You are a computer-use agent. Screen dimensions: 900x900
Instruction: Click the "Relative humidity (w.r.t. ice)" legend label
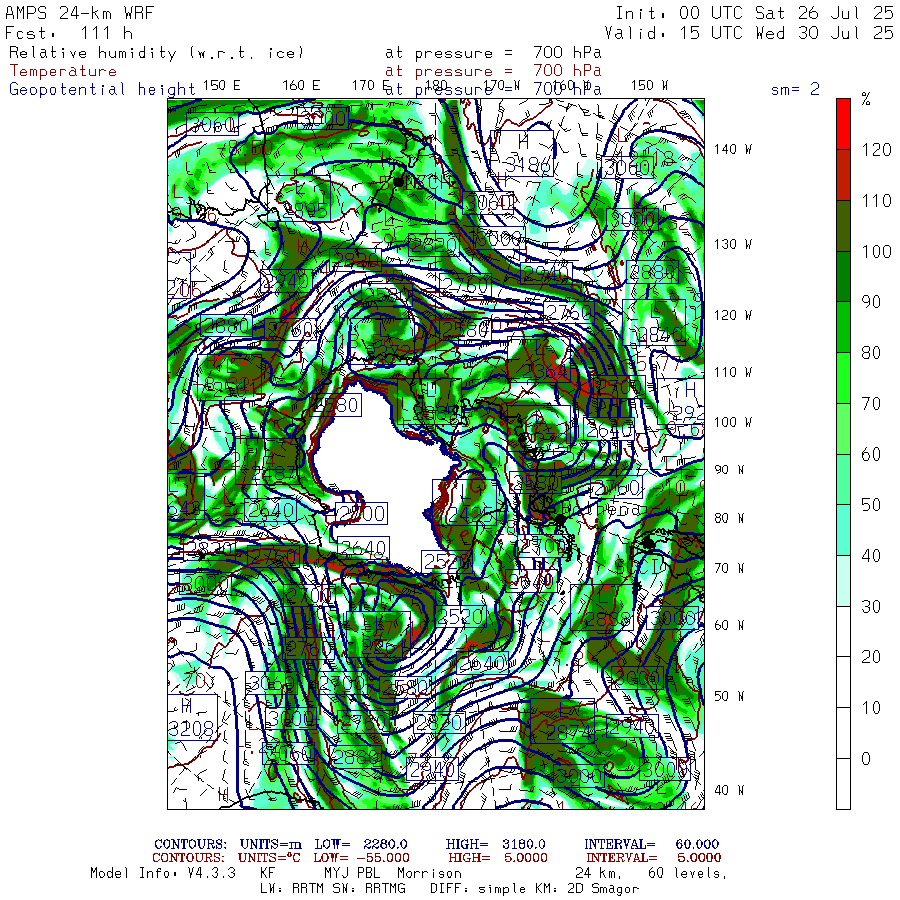click(156, 53)
